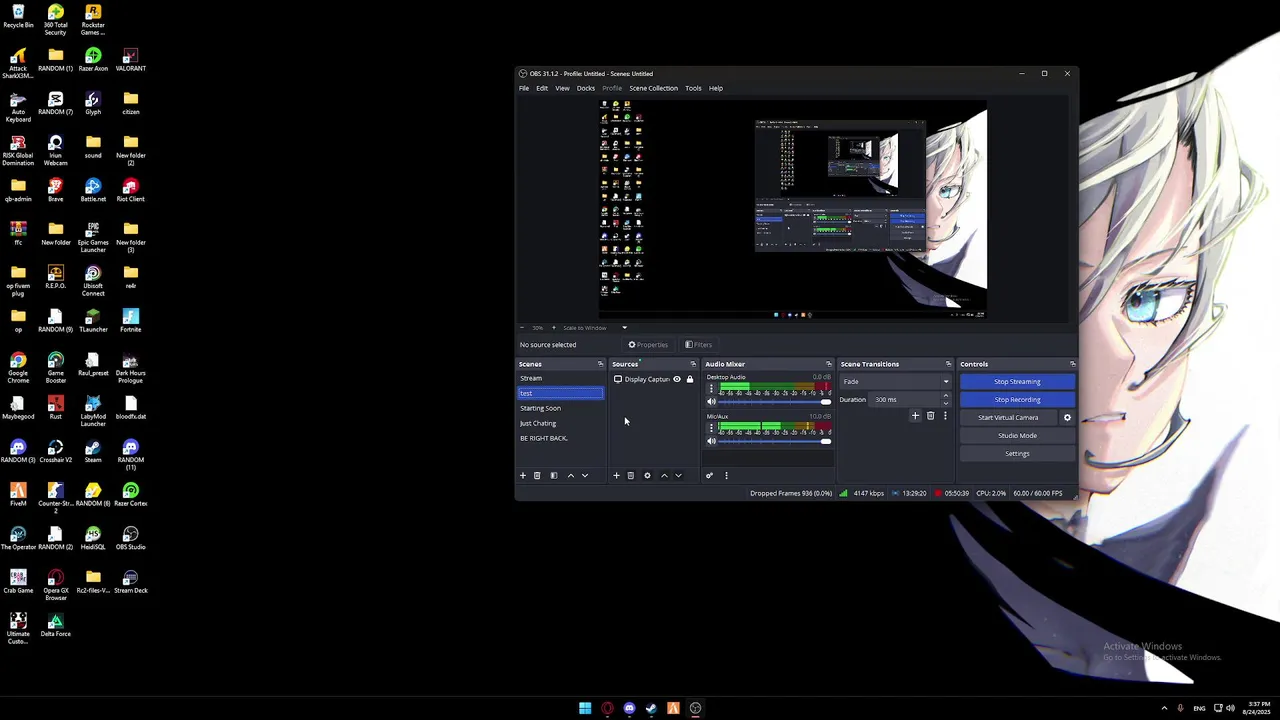The image size is (1280, 720).
Task: Undock the Controls panel
Action: (x=1072, y=364)
